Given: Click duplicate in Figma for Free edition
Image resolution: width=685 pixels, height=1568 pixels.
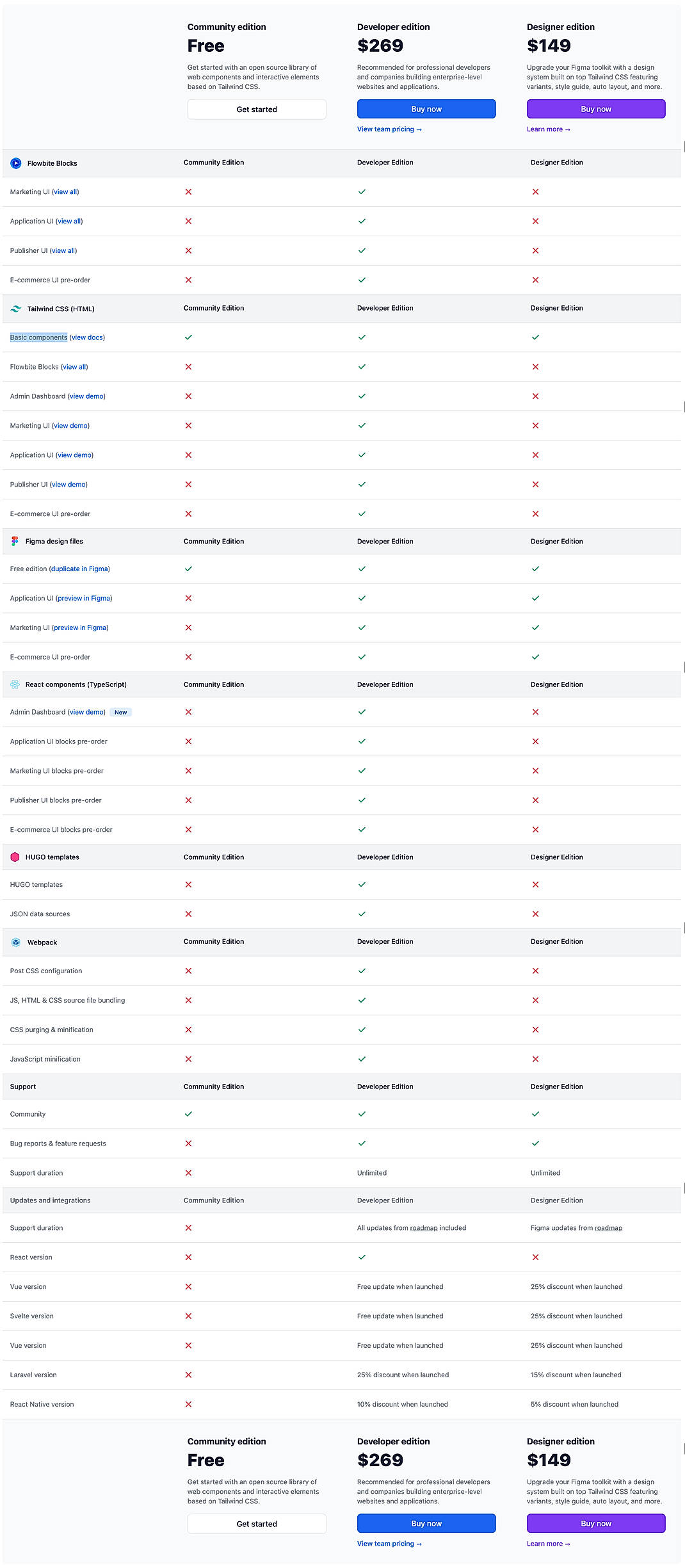Looking at the screenshot, I should (79, 569).
